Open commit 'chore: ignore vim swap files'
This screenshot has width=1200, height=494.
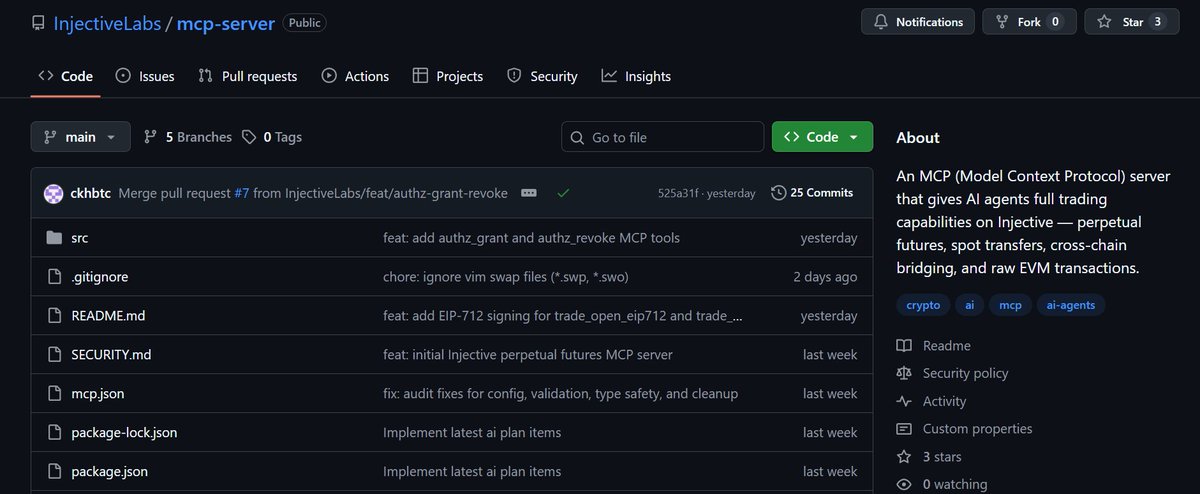click(x=505, y=277)
